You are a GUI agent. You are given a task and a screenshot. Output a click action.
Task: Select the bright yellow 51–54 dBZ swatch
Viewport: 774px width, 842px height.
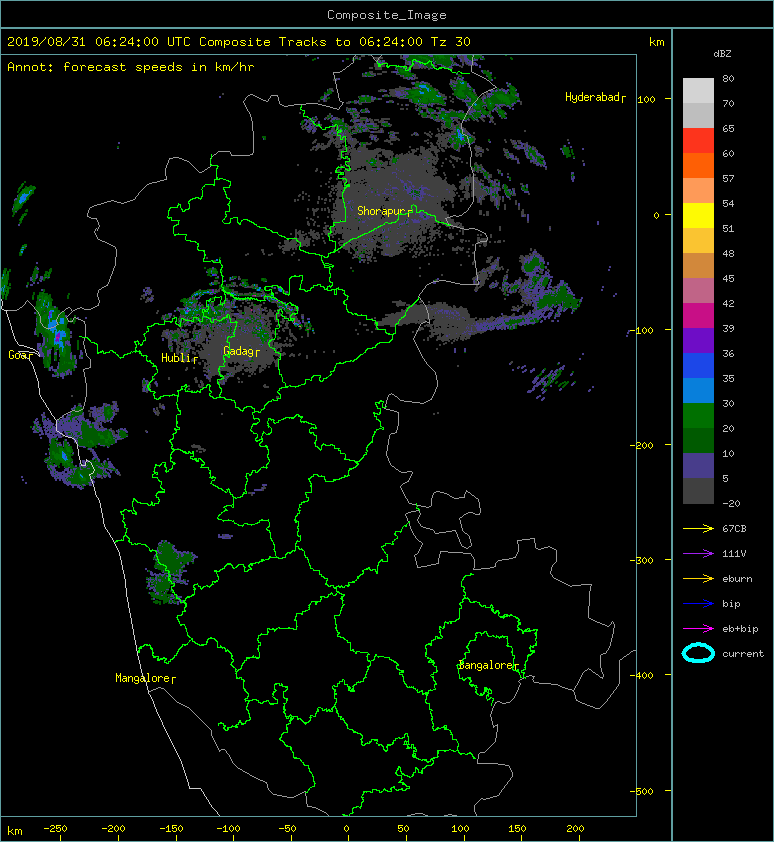coord(698,215)
